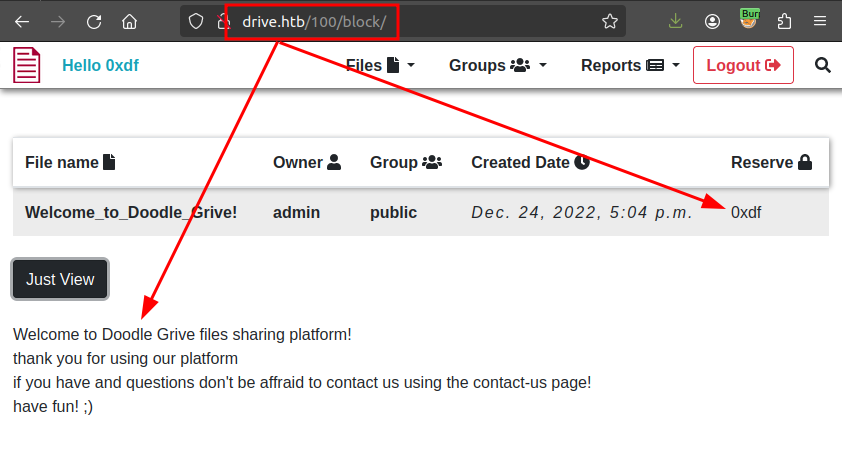The height and width of the screenshot is (452, 842).
Task: Click the drive.htb URL address field
Action: tap(420, 21)
